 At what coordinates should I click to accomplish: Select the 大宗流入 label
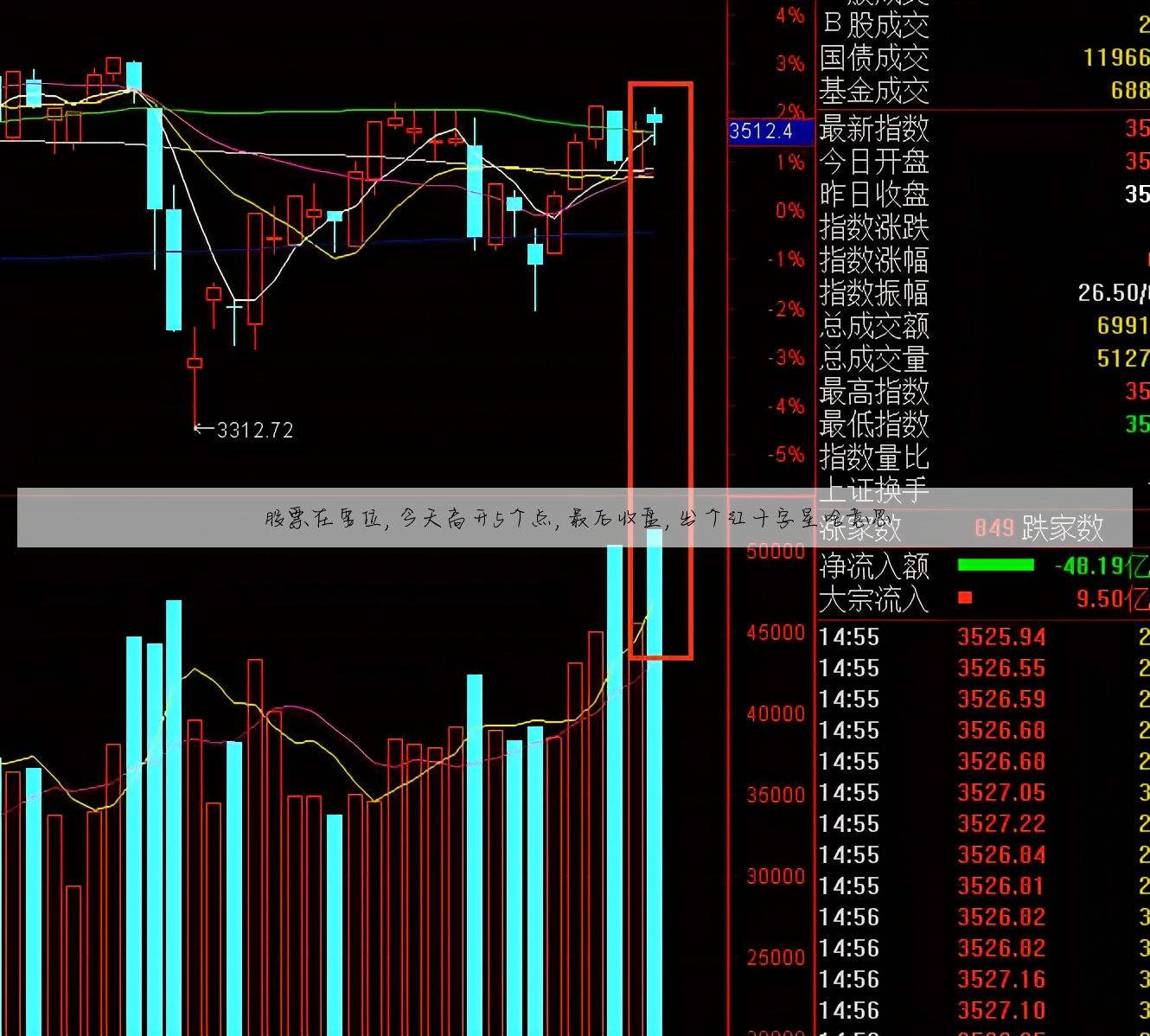(874, 598)
